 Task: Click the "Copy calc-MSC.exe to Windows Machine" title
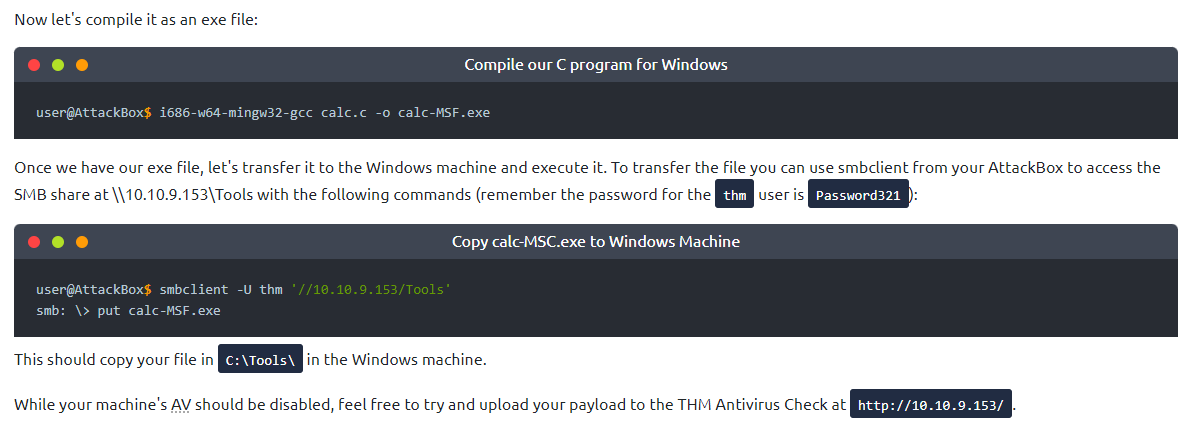pos(595,242)
